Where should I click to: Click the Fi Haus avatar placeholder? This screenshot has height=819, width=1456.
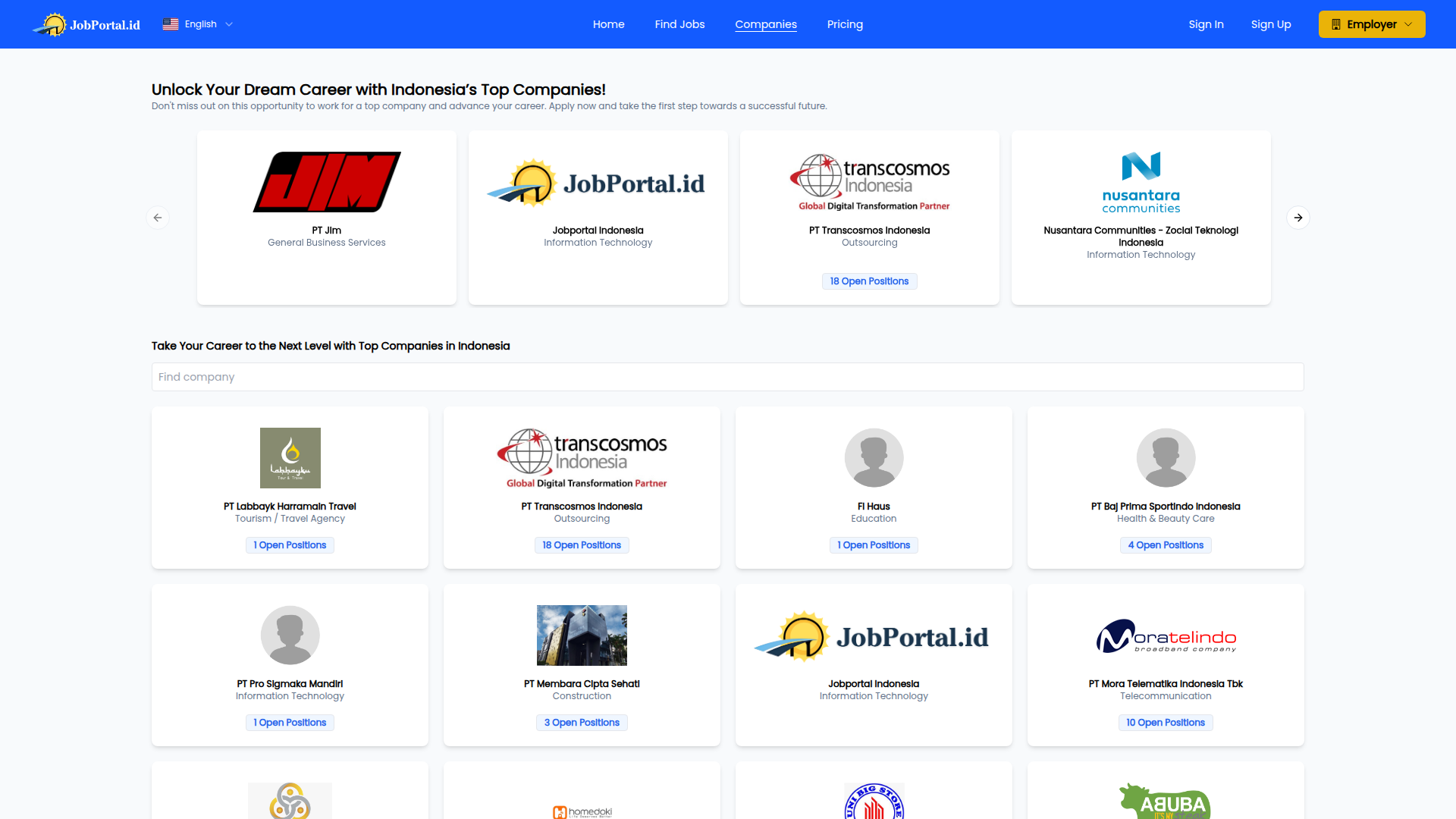coord(874,458)
